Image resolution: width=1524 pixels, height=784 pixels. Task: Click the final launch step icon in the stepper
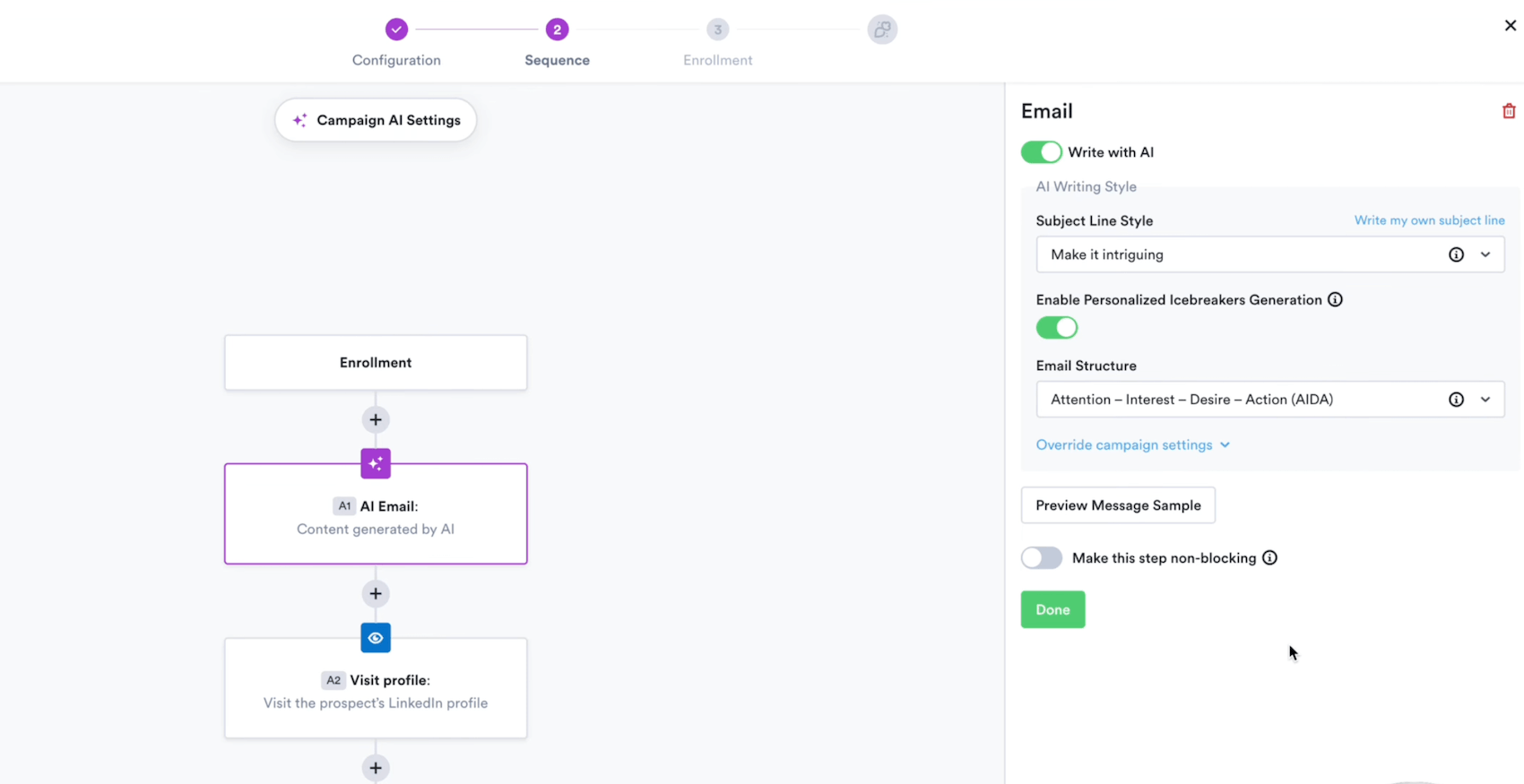point(882,30)
